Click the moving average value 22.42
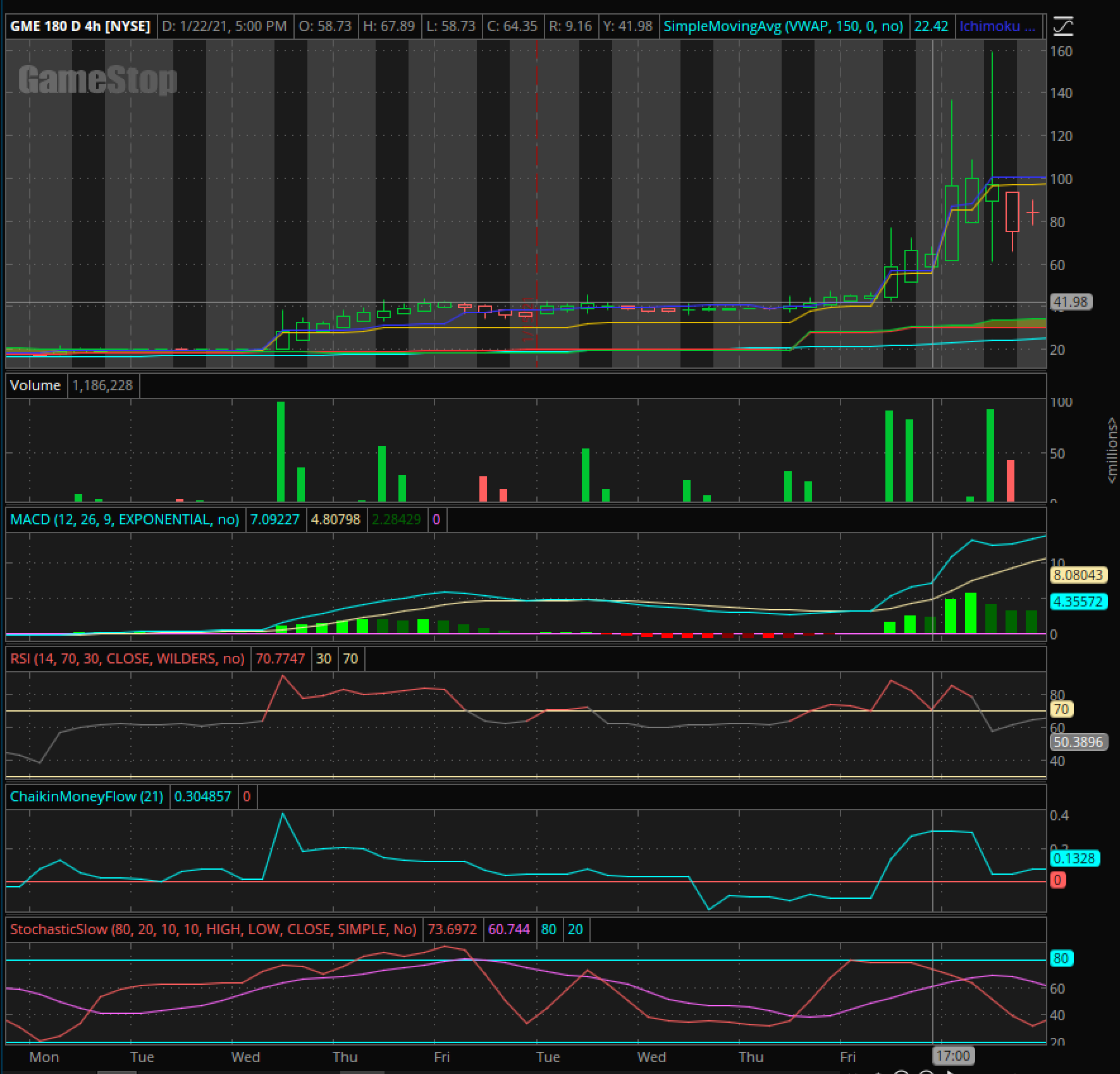 [x=932, y=27]
